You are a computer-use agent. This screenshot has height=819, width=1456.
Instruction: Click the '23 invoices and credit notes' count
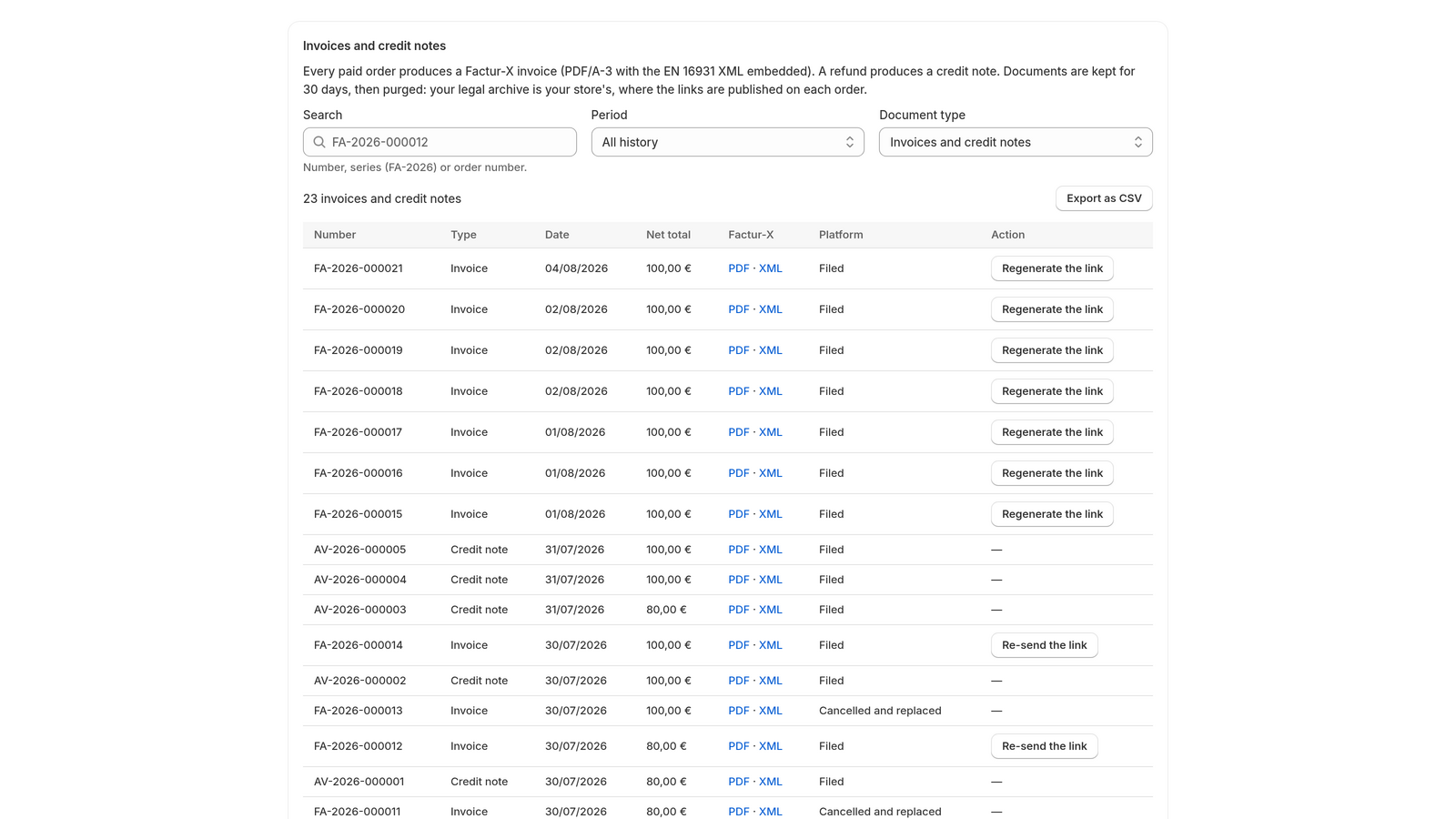tap(382, 198)
